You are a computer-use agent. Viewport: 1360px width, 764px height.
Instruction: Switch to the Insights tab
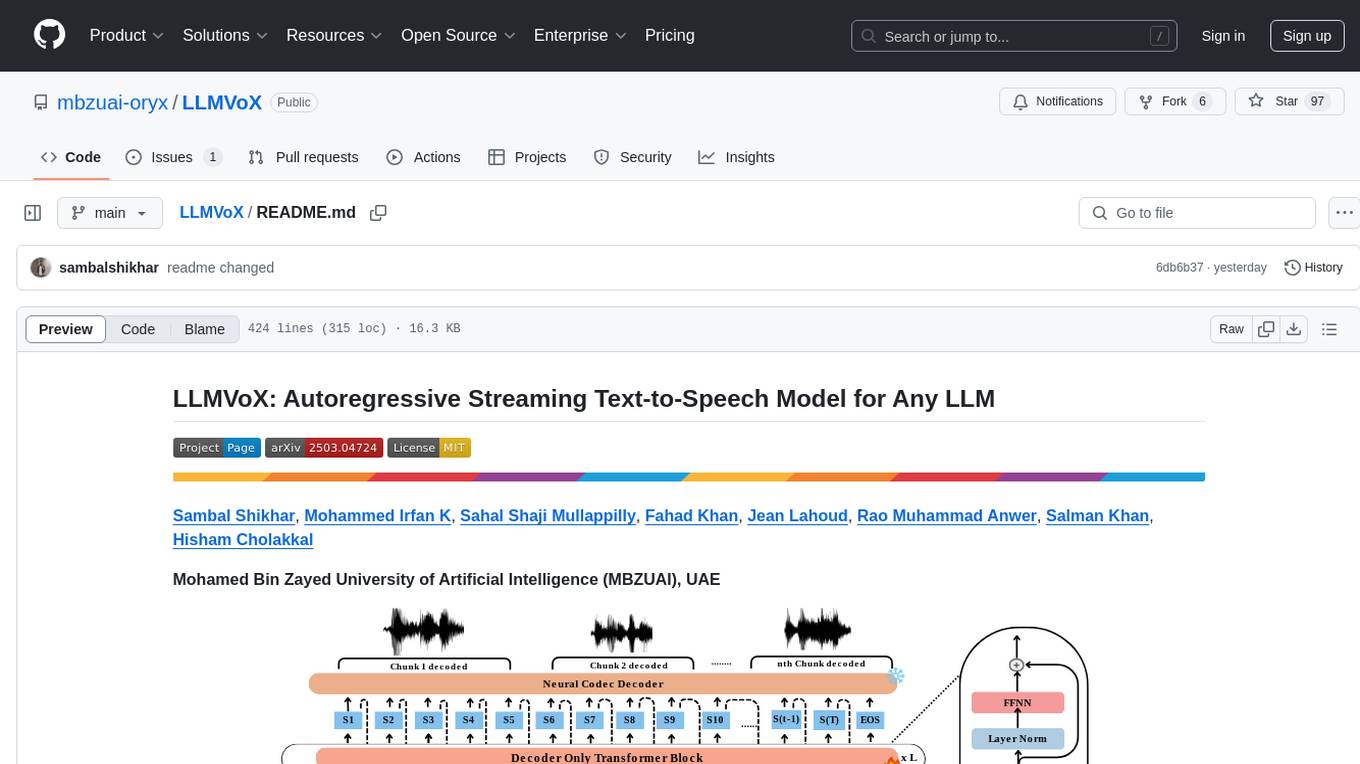[736, 157]
